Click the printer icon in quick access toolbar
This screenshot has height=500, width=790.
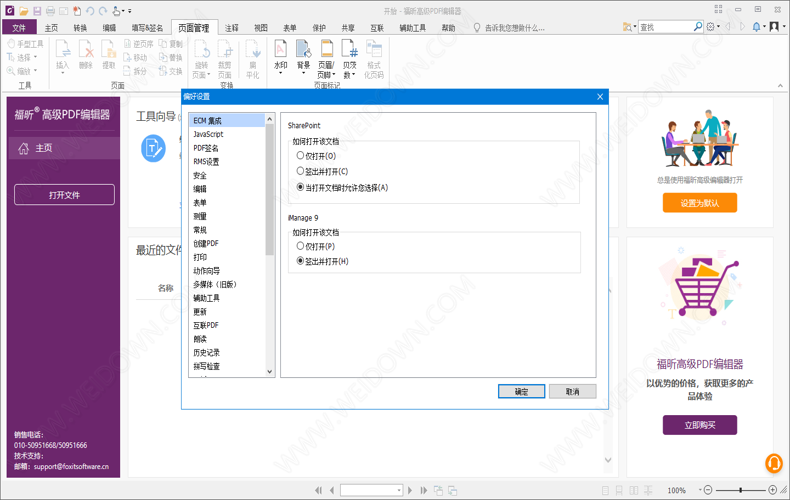pyautogui.click(x=50, y=11)
